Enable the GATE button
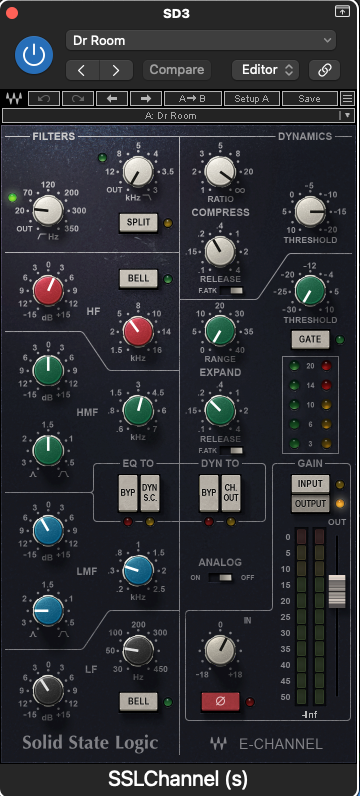Image resolution: width=360 pixels, height=796 pixels. coord(310,339)
